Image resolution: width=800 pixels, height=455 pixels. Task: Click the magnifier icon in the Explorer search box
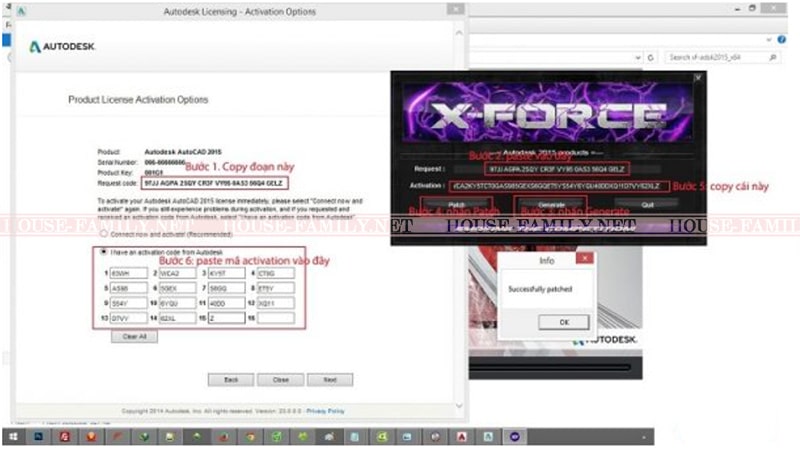(x=773, y=58)
